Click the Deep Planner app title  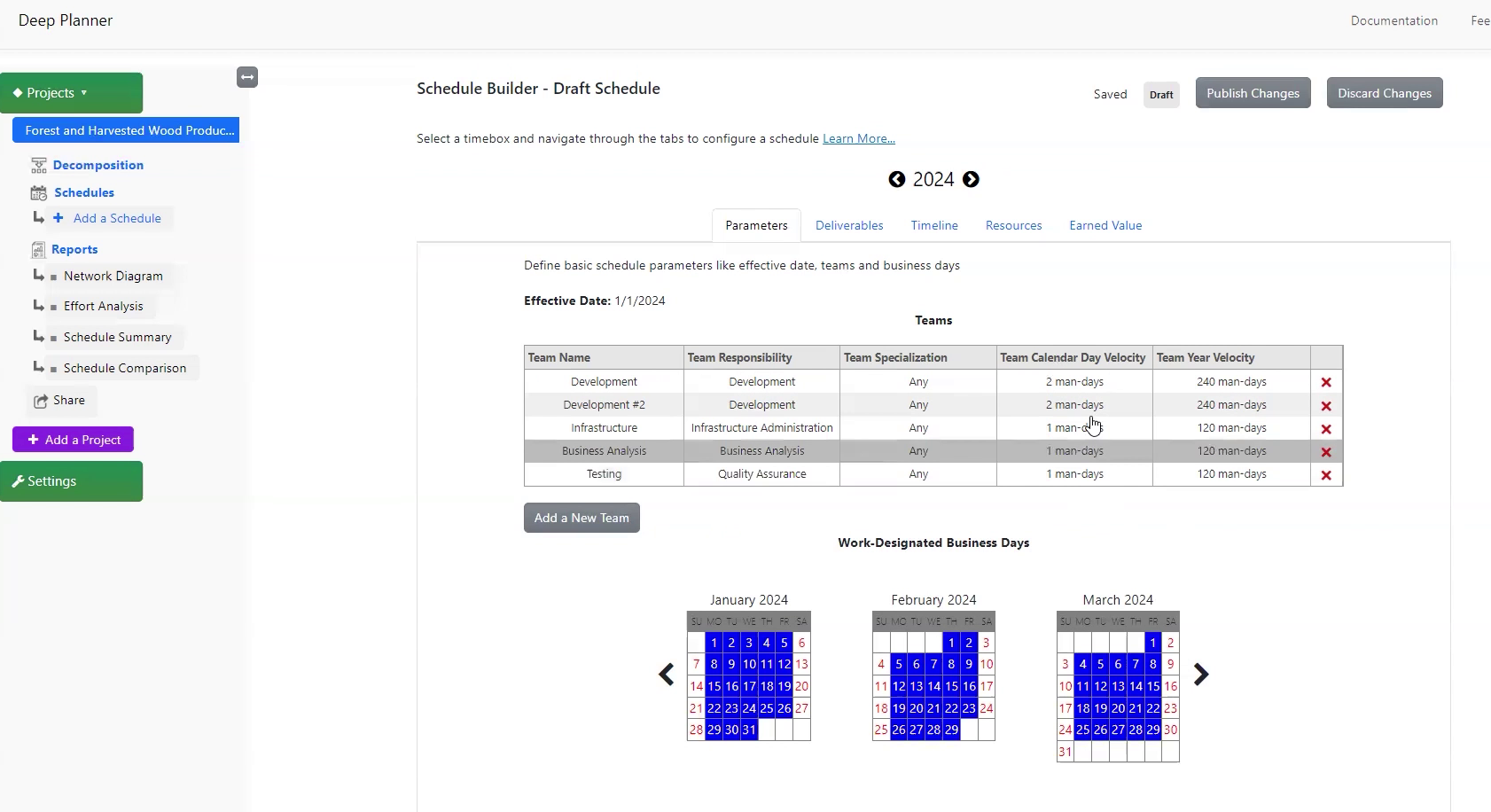(x=66, y=20)
